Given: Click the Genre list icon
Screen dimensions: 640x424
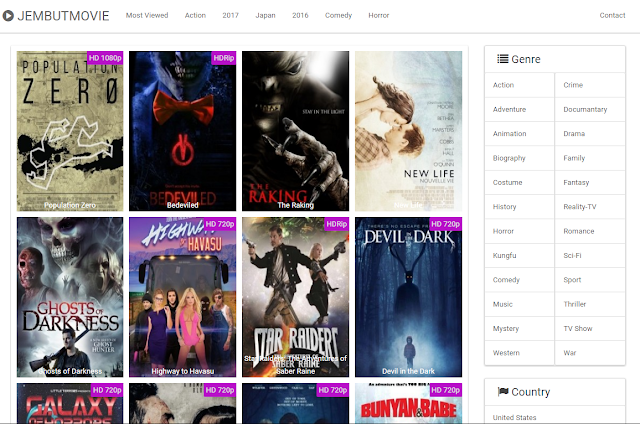Looking at the screenshot, I should 502,59.
